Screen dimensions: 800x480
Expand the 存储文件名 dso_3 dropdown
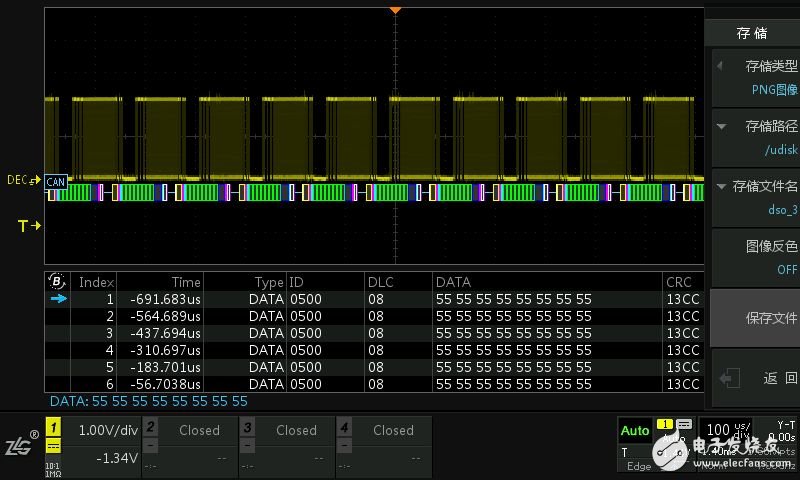[756, 197]
